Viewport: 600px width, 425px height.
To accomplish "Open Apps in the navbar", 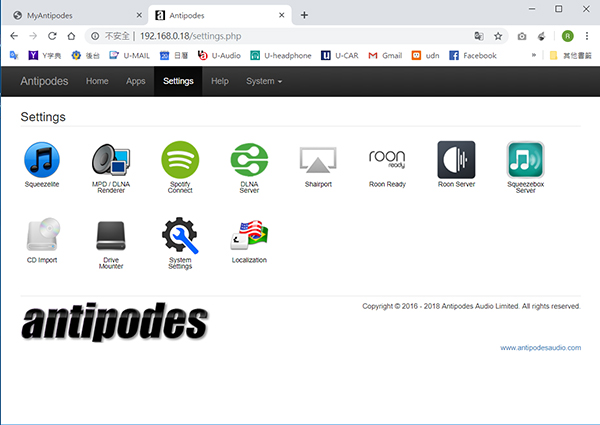I will (x=135, y=81).
